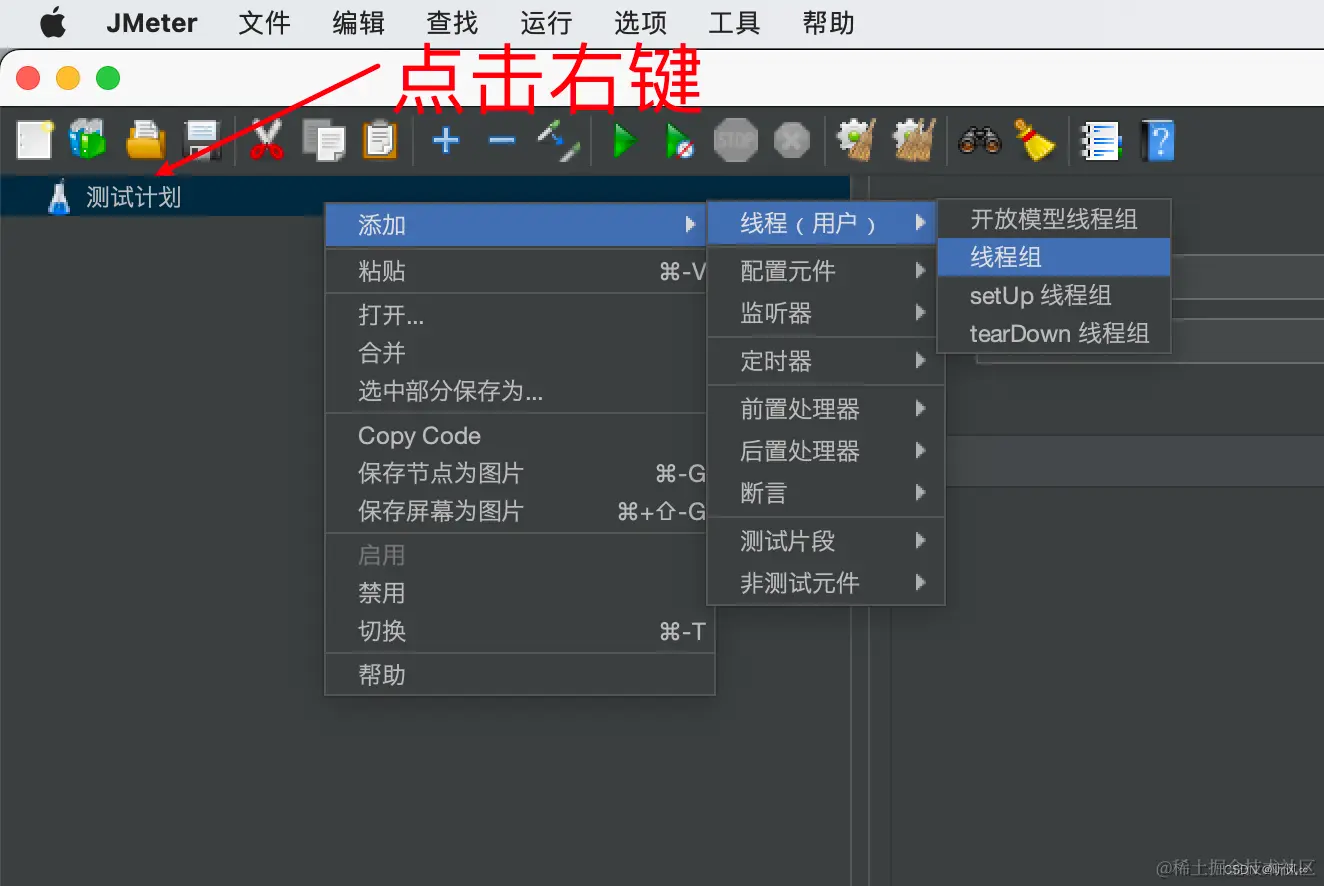Expand the 监听器 submenu
This screenshot has height=886, width=1324.
tap(826, 313)
